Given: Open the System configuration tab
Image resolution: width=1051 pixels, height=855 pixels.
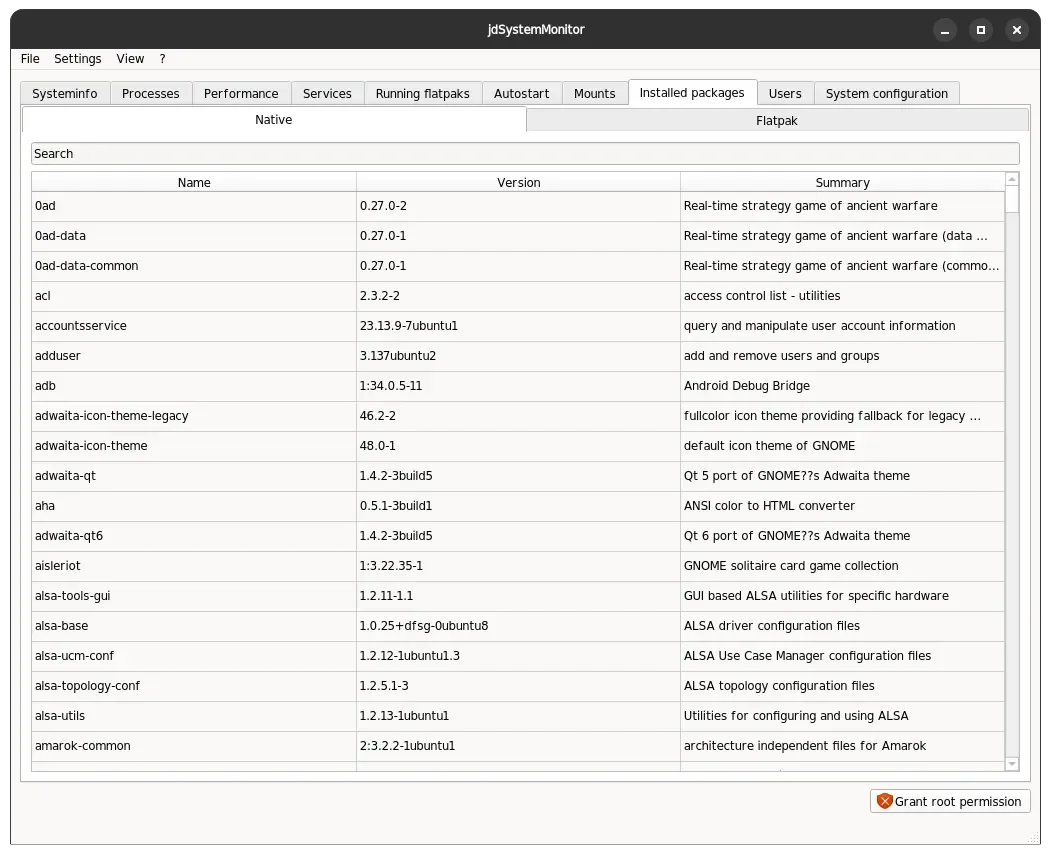Looking at the screenshot, I should pos(886,93).
